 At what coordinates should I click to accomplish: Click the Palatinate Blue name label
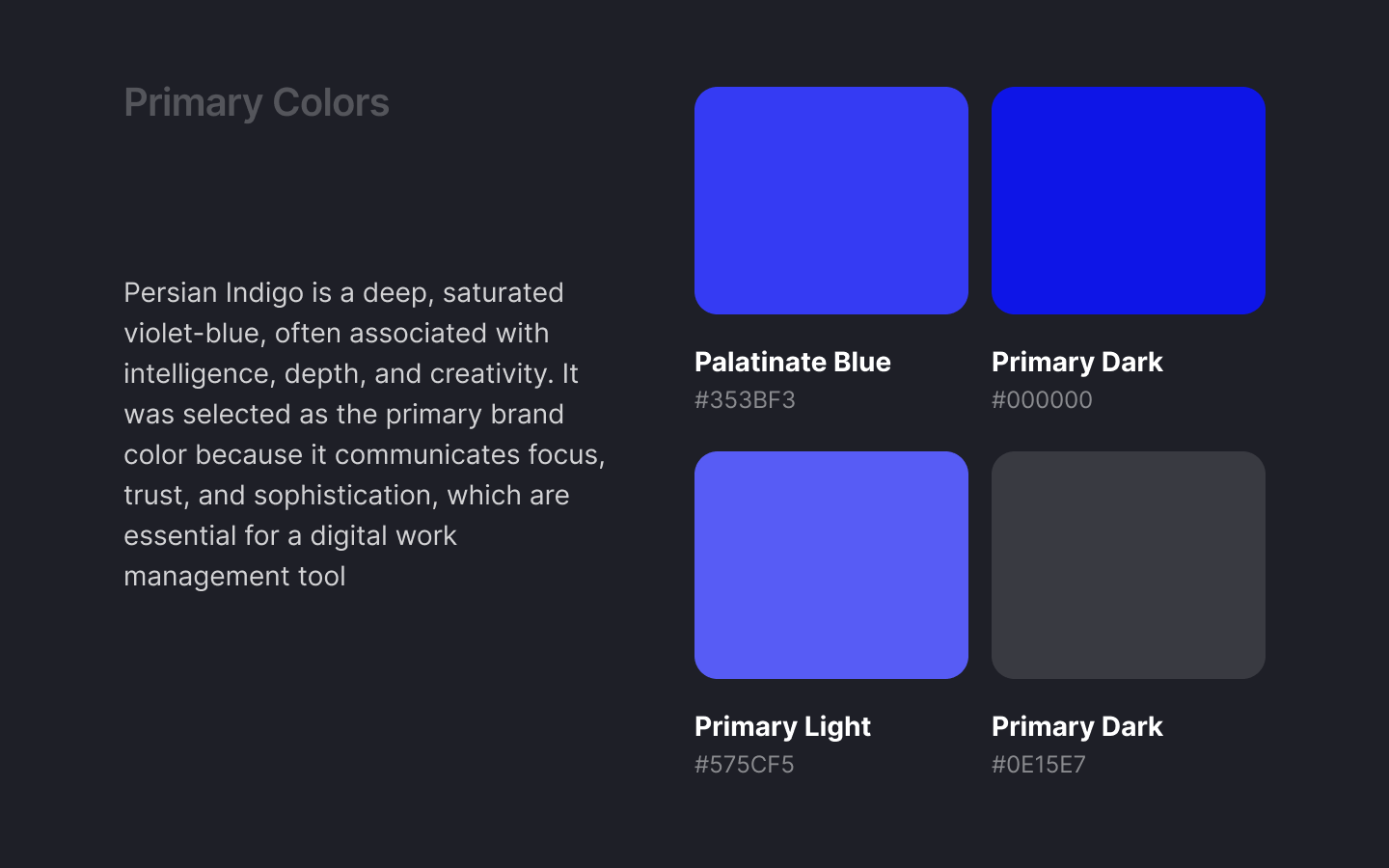point(792,362)
